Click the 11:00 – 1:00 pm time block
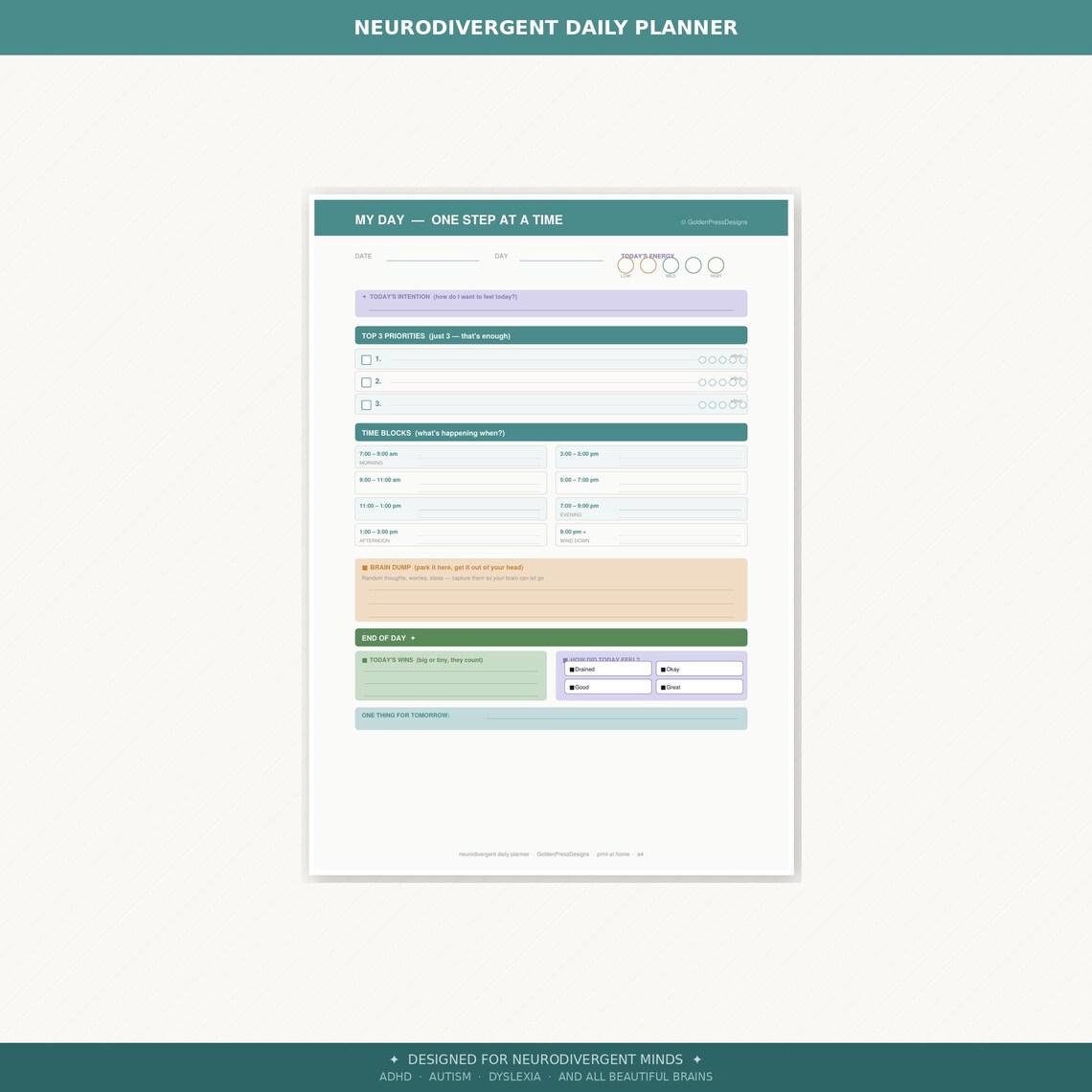1092x1092 pixels. click(x=450, y=509)
